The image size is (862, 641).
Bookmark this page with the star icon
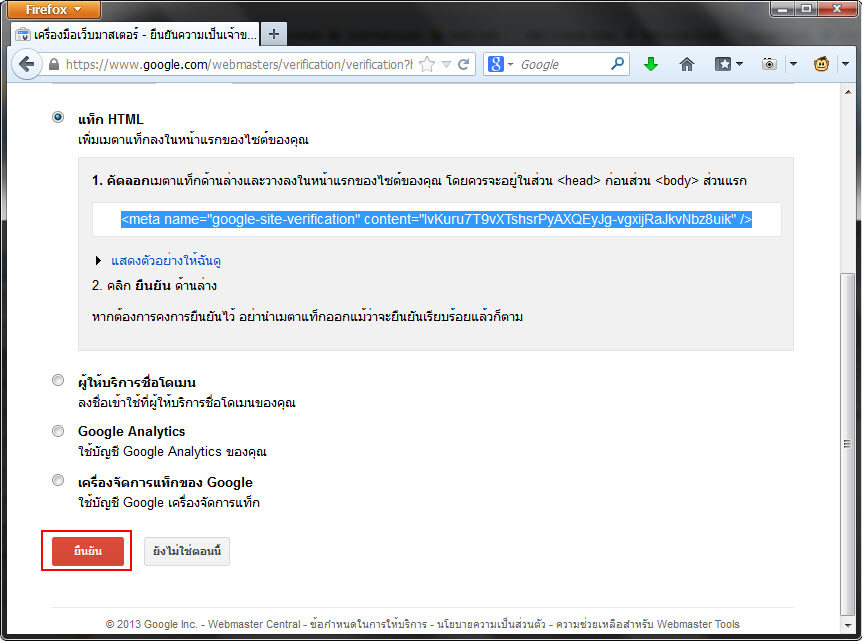point(427,64)
